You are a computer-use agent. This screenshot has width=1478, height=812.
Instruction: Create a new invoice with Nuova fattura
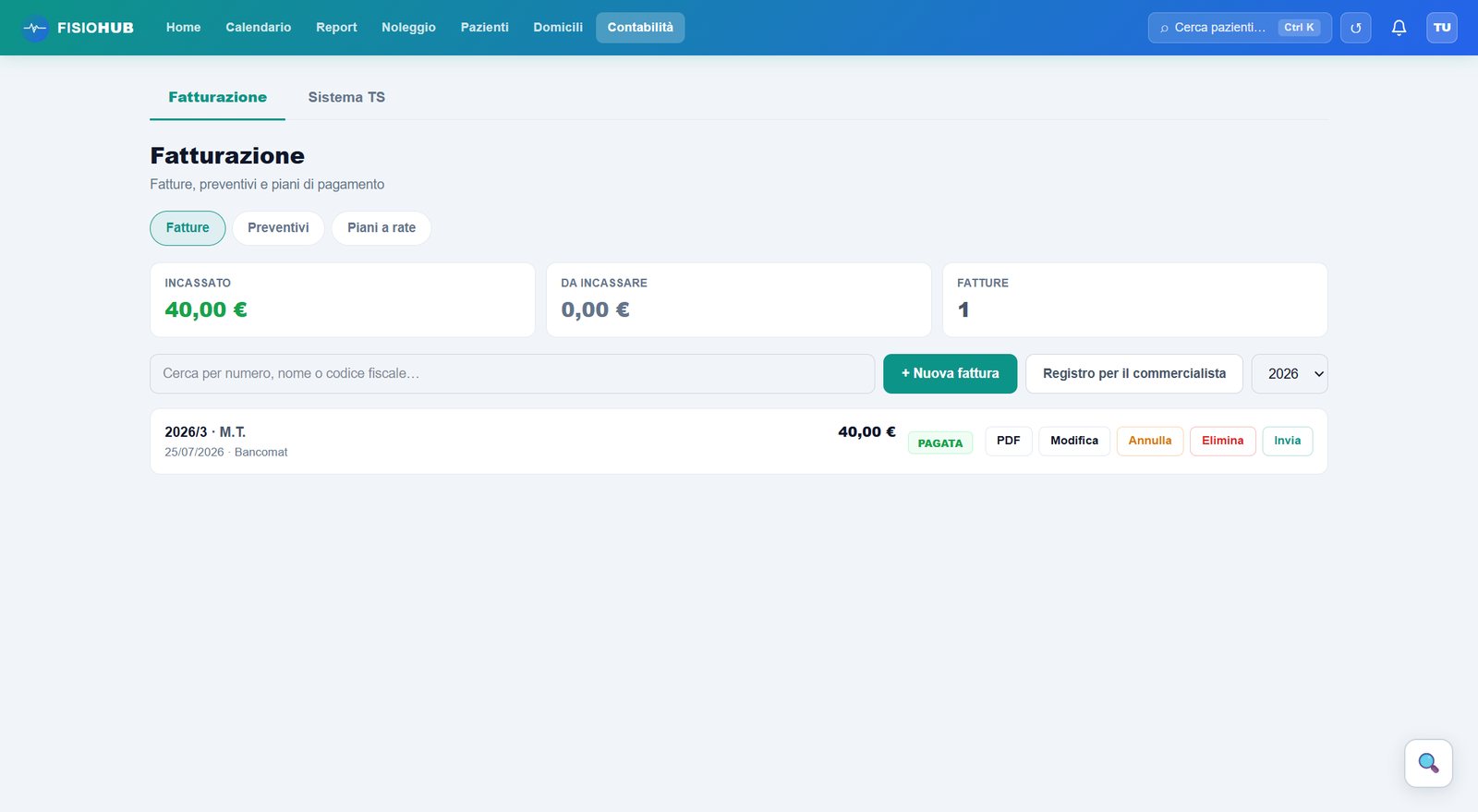950,374
